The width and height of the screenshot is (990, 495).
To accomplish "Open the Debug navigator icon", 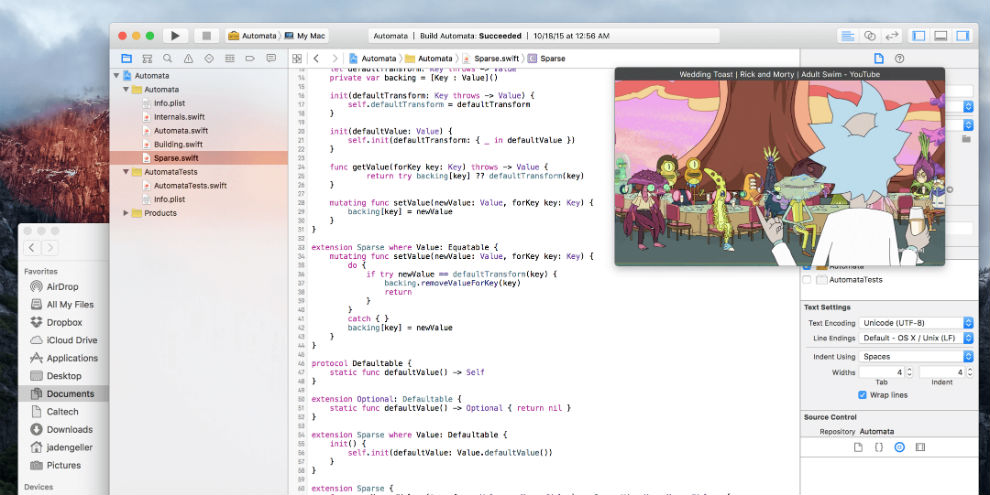I will click(x=229, y=58).
